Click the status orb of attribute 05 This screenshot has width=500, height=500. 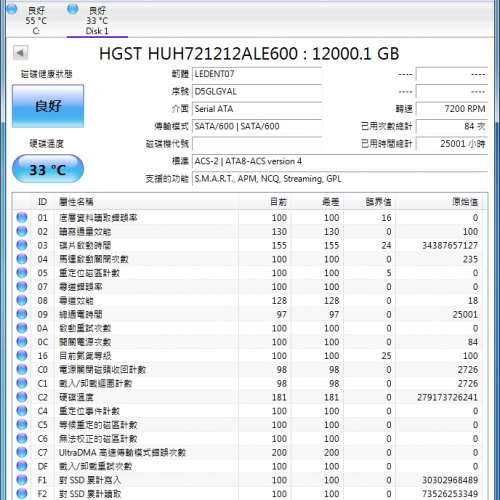[x=22, y=273]
